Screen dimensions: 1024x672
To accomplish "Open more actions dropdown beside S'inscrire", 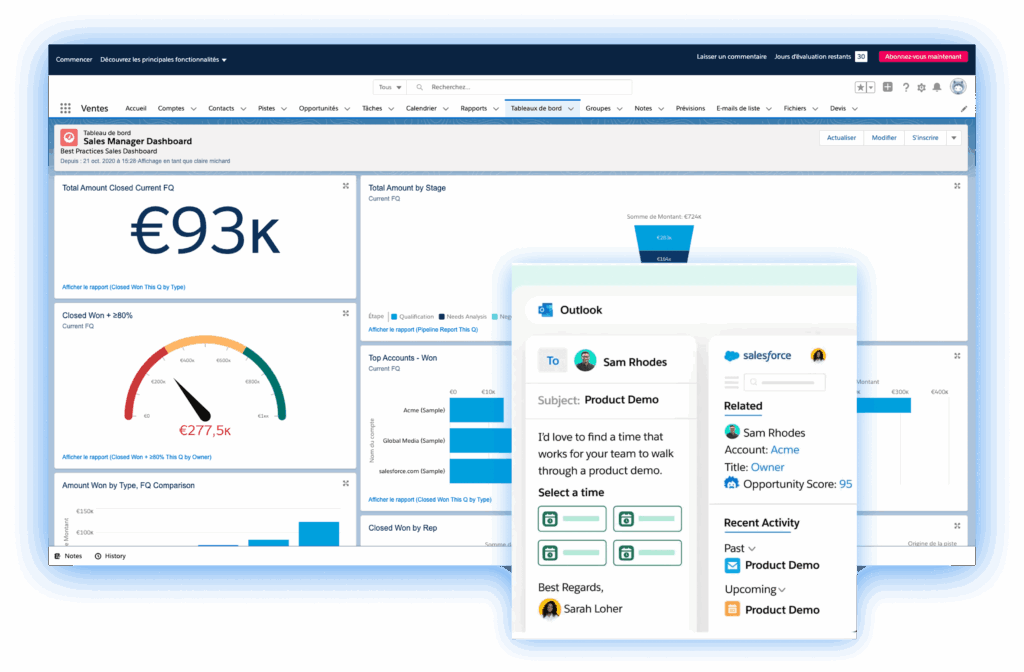I will 953,138.
